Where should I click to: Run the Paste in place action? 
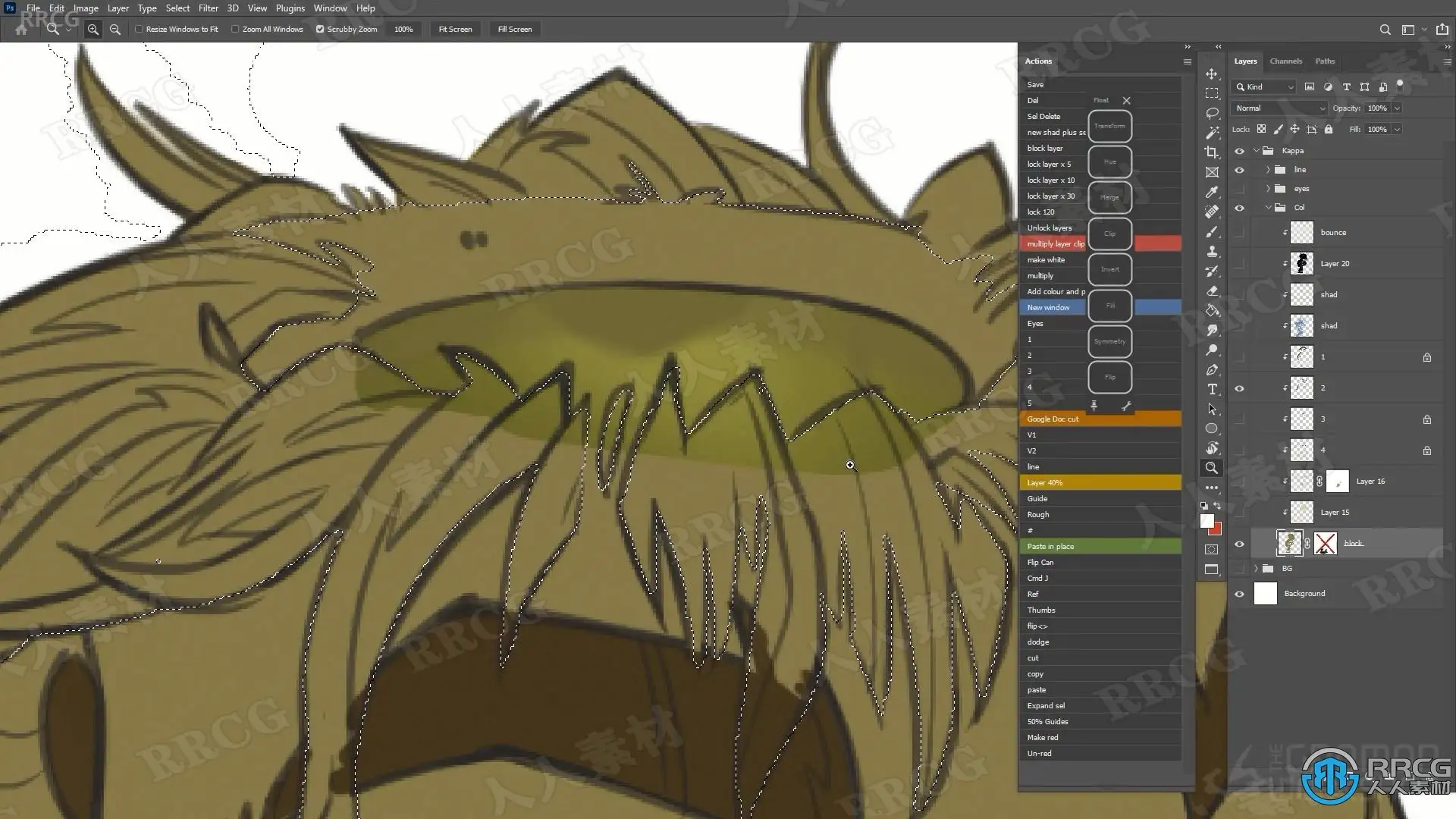coord(1050,547)
